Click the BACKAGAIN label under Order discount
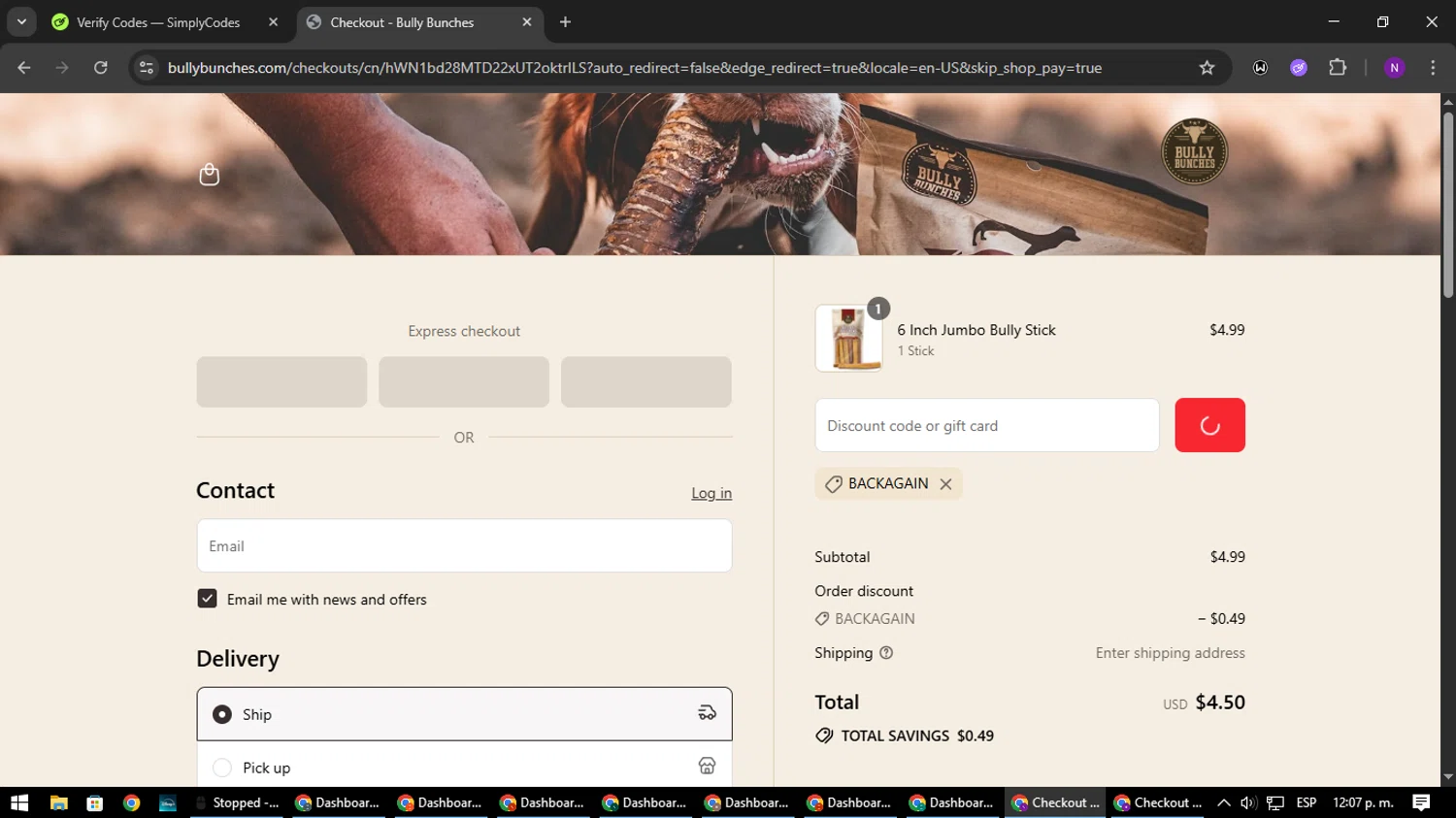The width and height of the screenshot is (1456, 818). tap(875, 618)
